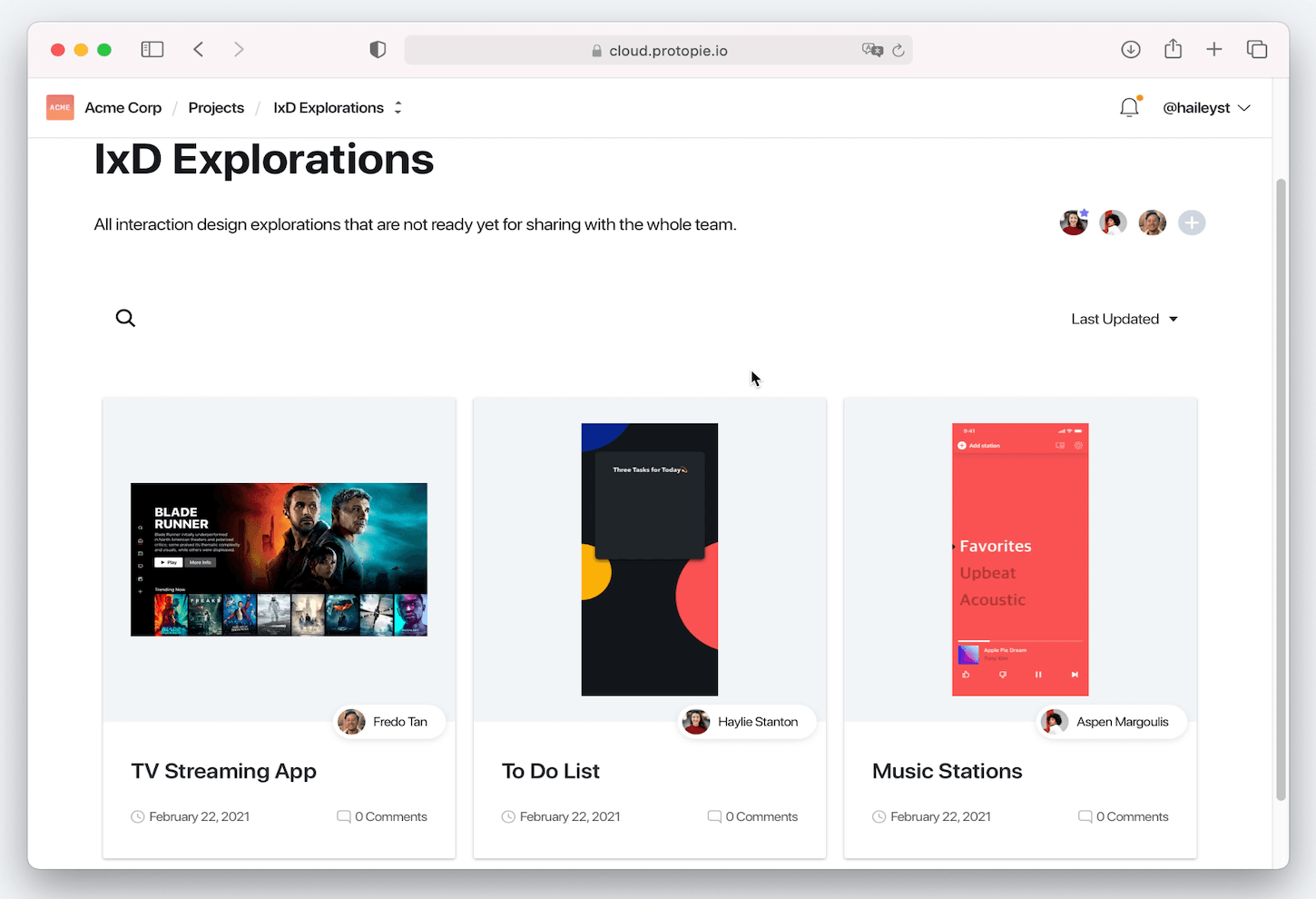This screenshot has width=1316, height=899.
Task: Click the starred owner's avatar
Action: pyautogui.click(x=1074, y=222)
